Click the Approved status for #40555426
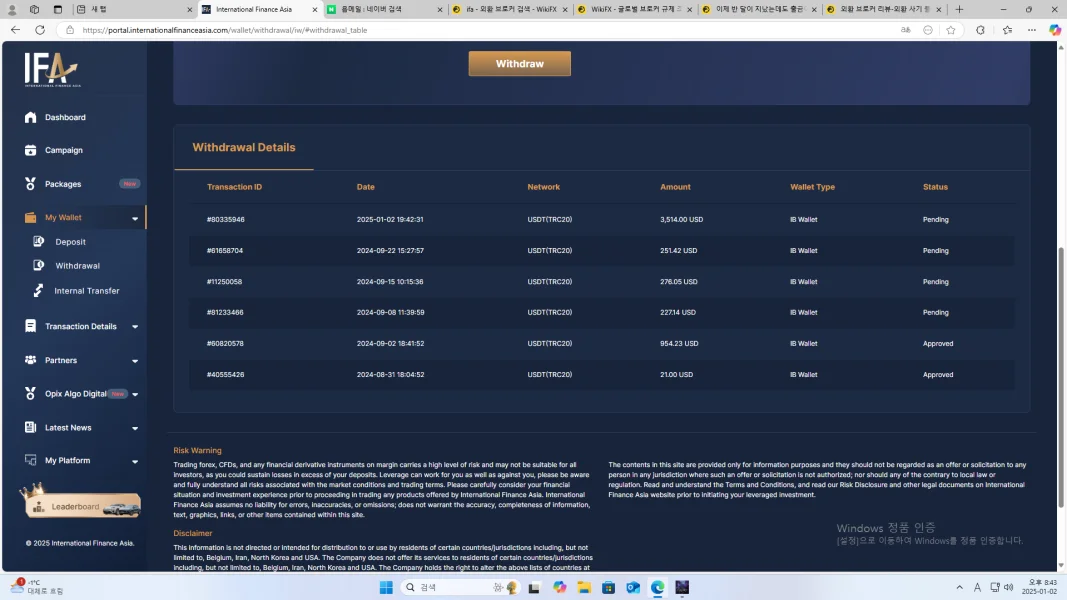Viewport: 1067px width, 600px height. (x=938, y=375)
